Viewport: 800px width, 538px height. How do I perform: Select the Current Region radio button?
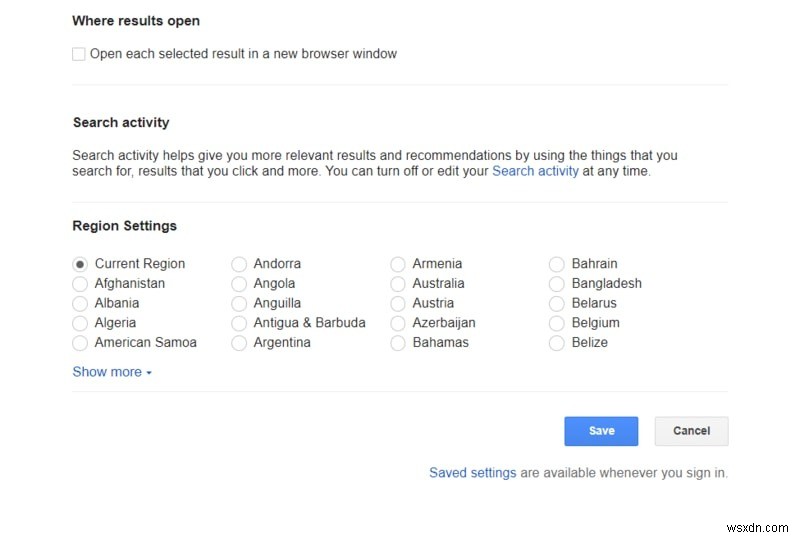pyautogui.click(x=80, y=264)
